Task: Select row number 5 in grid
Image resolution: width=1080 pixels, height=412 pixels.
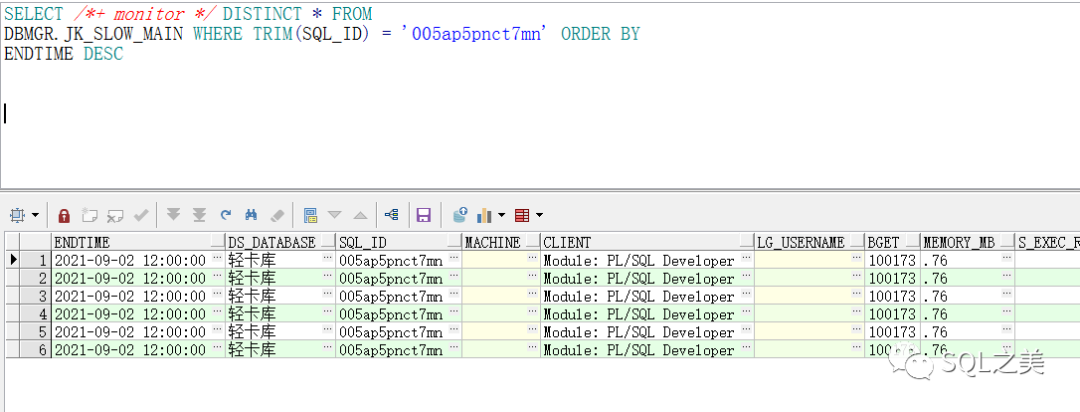Action: point(35,332)
